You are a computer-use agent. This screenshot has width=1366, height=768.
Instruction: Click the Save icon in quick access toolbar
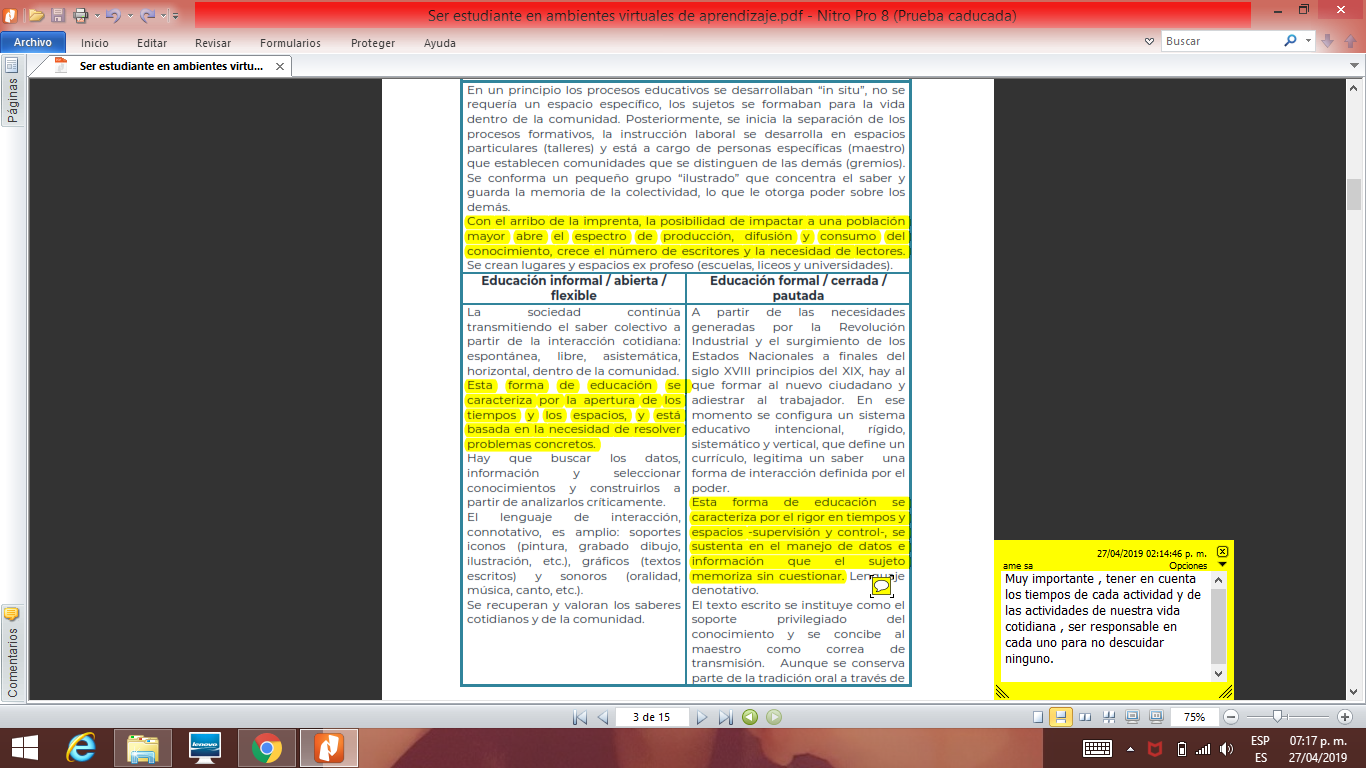(x=58, y=15)
